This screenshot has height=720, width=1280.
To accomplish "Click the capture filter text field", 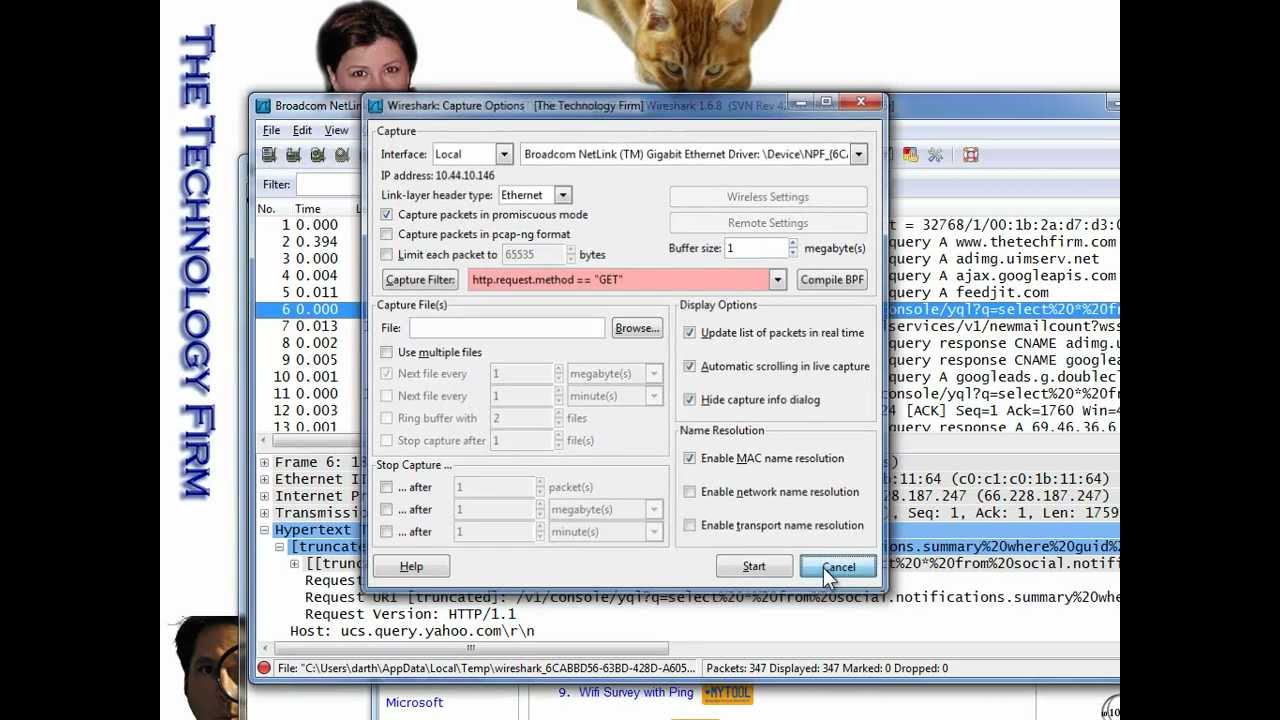I will pyautogui.click(x=618, y=280).
